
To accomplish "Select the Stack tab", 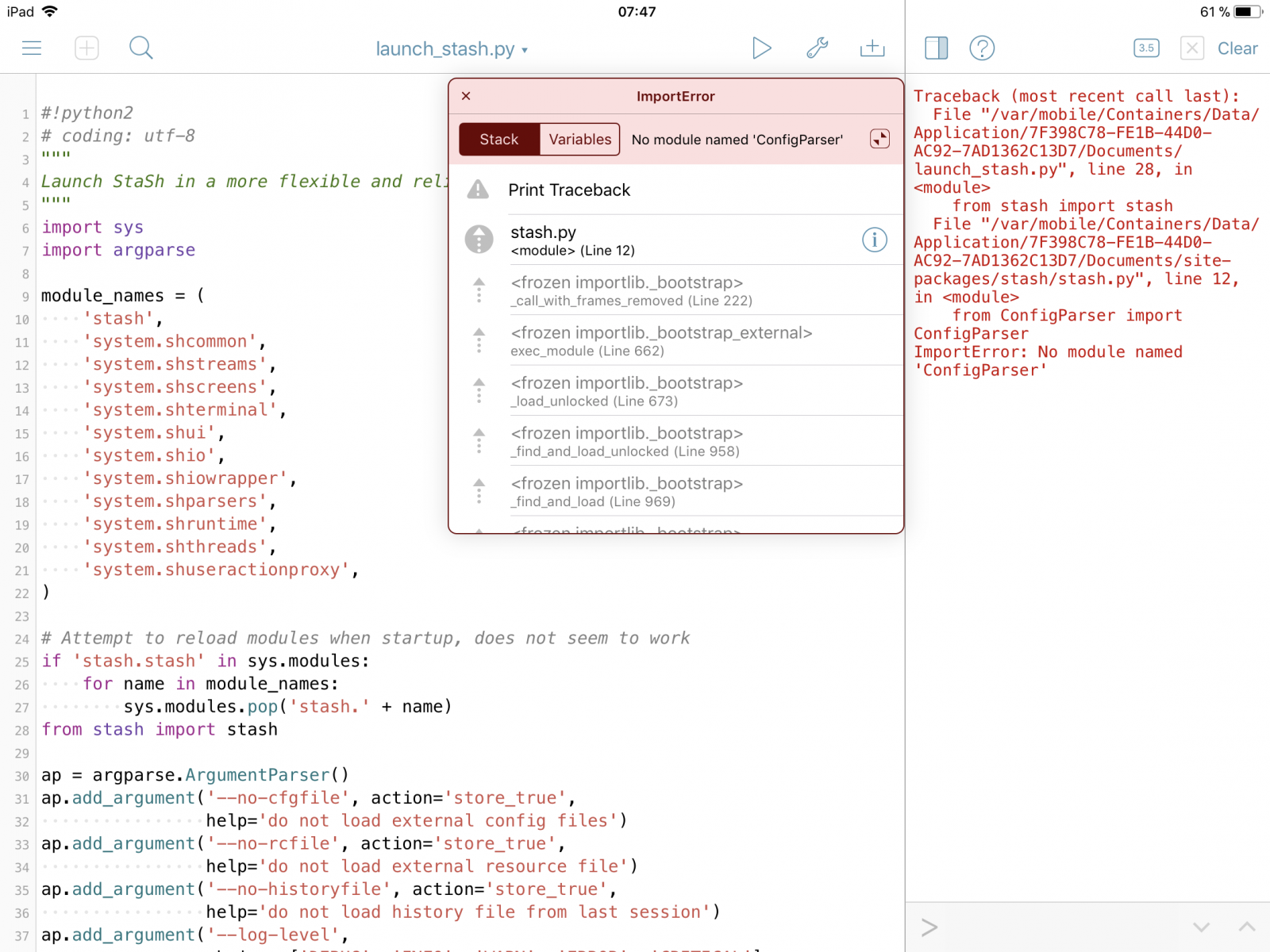I will [498, 140].
